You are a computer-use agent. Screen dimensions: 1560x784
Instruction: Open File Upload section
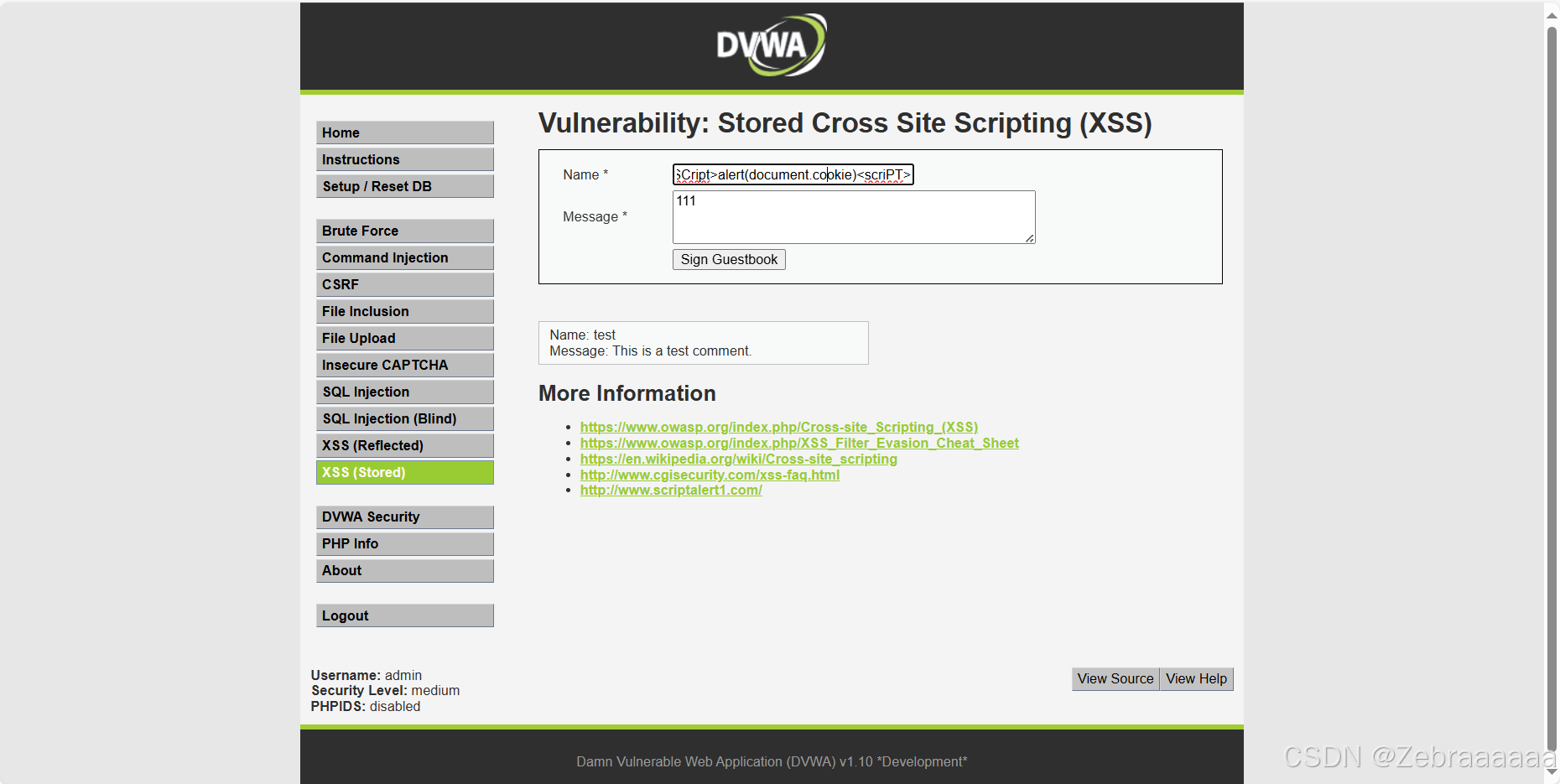tap(405, 338)
